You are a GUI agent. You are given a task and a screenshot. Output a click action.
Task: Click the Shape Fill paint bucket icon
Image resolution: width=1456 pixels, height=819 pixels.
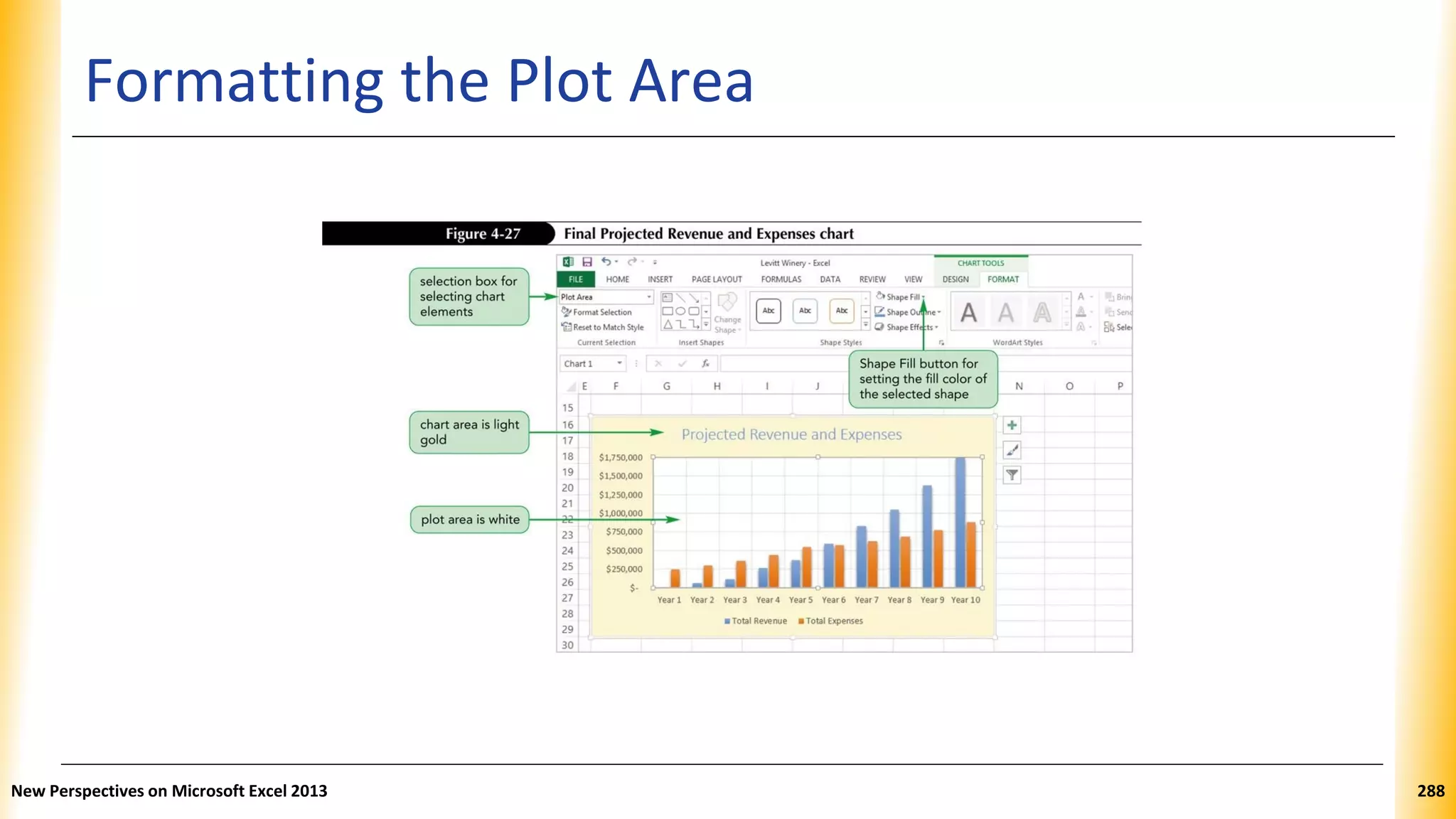880,296
